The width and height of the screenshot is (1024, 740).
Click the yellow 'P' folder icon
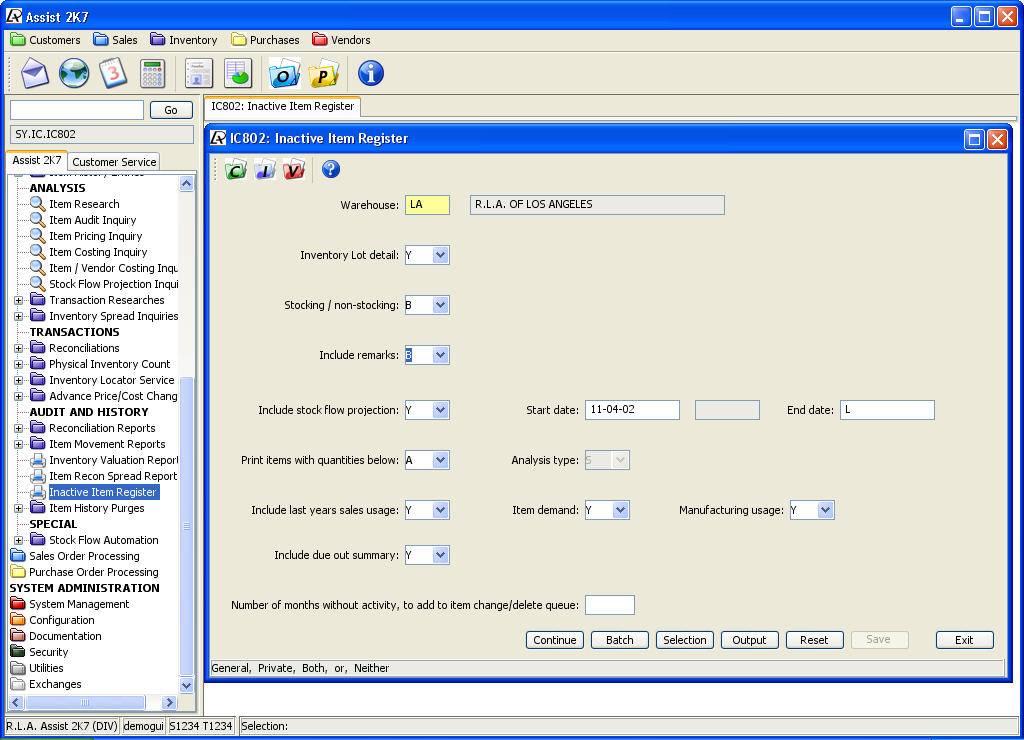323,73
